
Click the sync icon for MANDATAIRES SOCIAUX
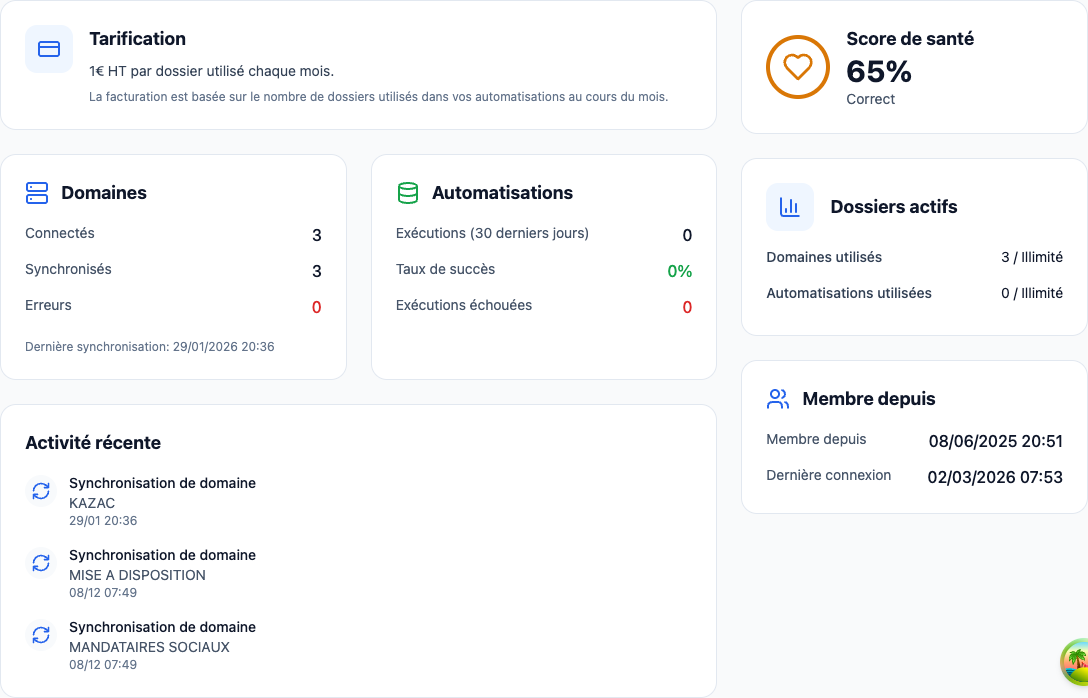point(40,635)
